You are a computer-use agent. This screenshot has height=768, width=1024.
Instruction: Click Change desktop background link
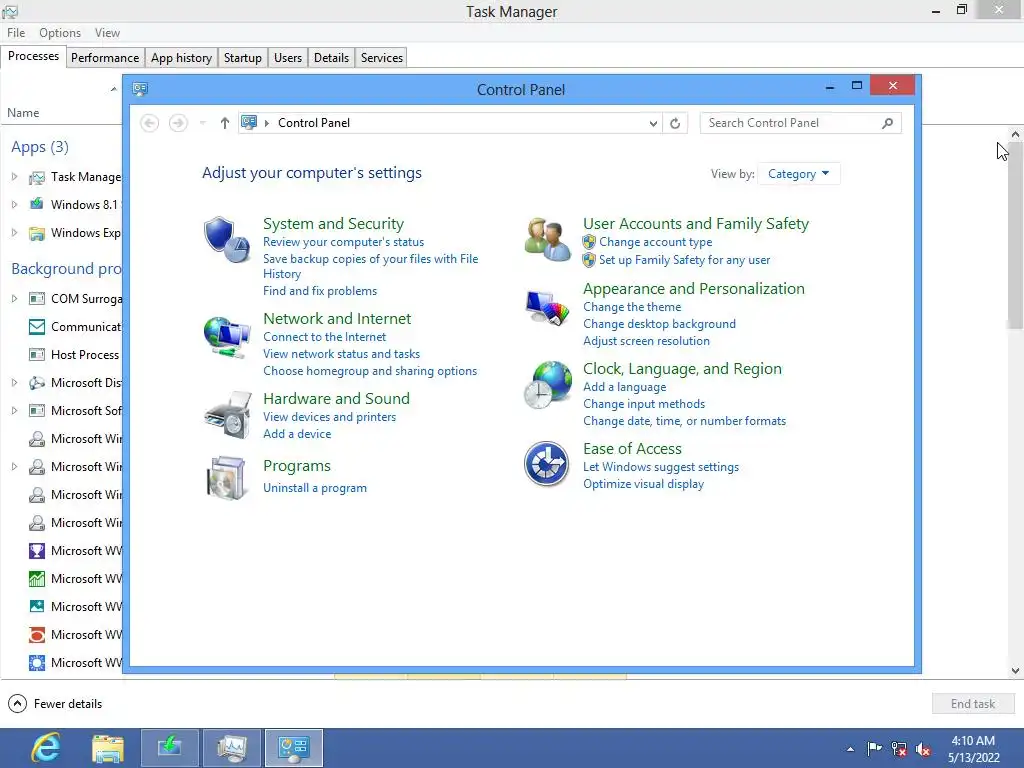coord(659,324)
